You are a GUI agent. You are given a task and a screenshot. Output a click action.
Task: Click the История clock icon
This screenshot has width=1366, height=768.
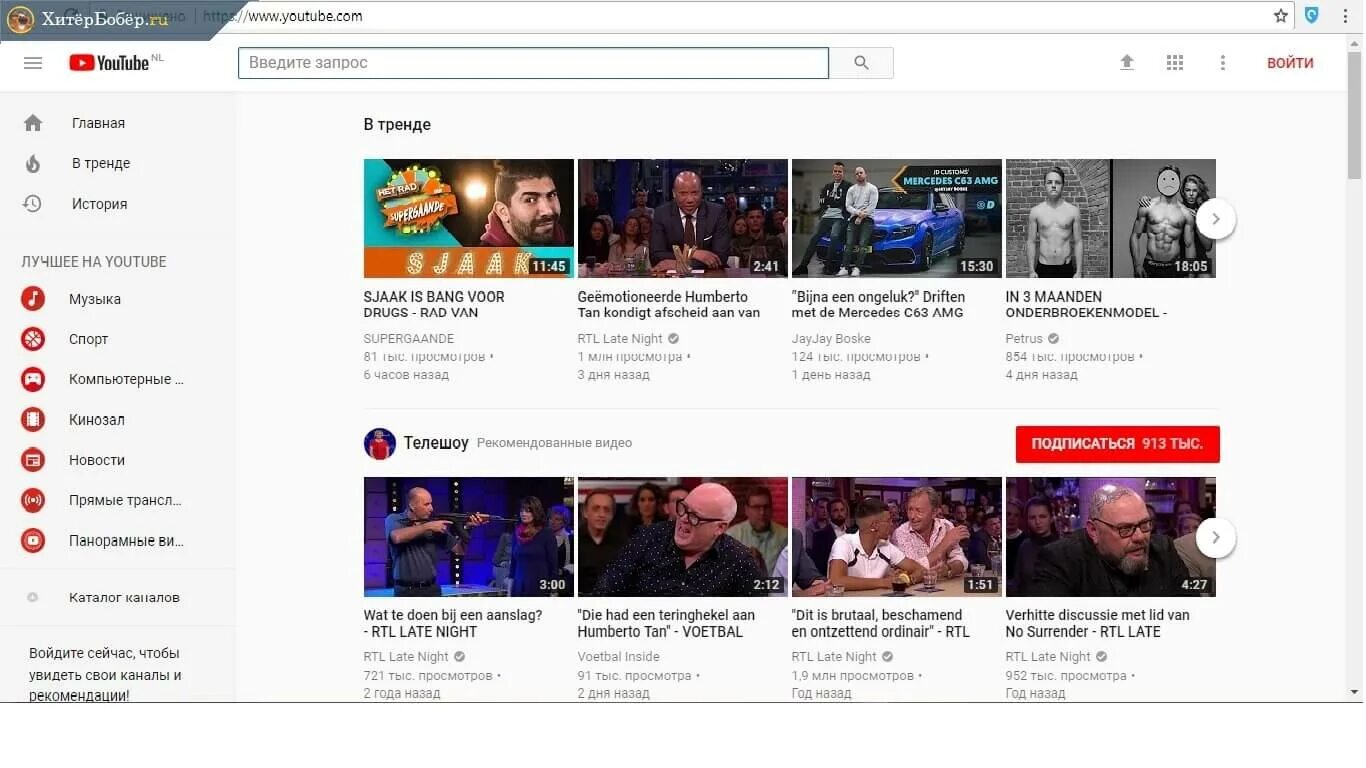click(x=33, y=204)
